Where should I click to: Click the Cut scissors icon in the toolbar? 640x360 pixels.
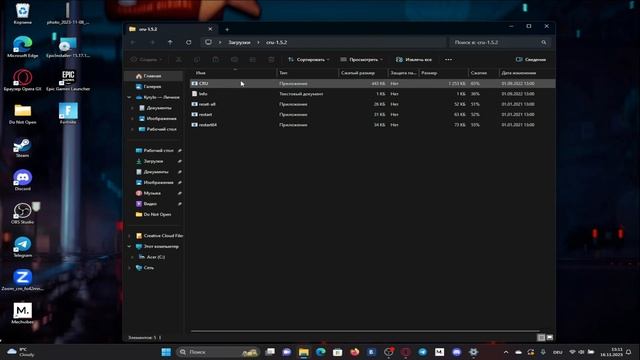coord(179,60)
